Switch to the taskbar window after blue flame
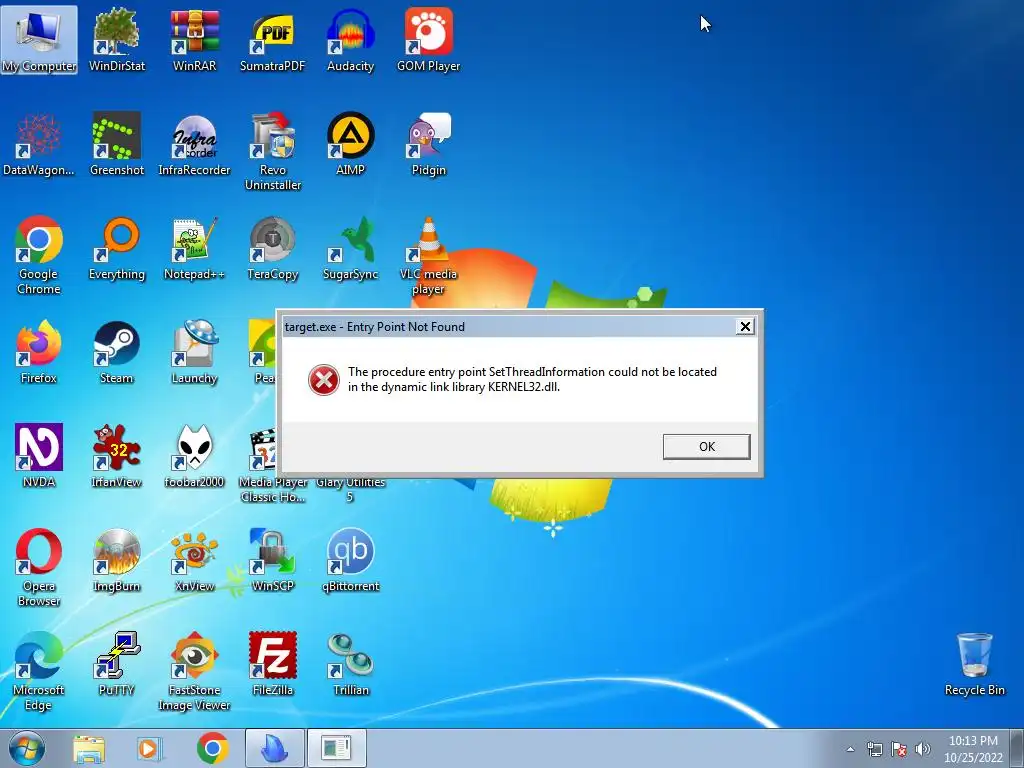 tap(336, 748)
